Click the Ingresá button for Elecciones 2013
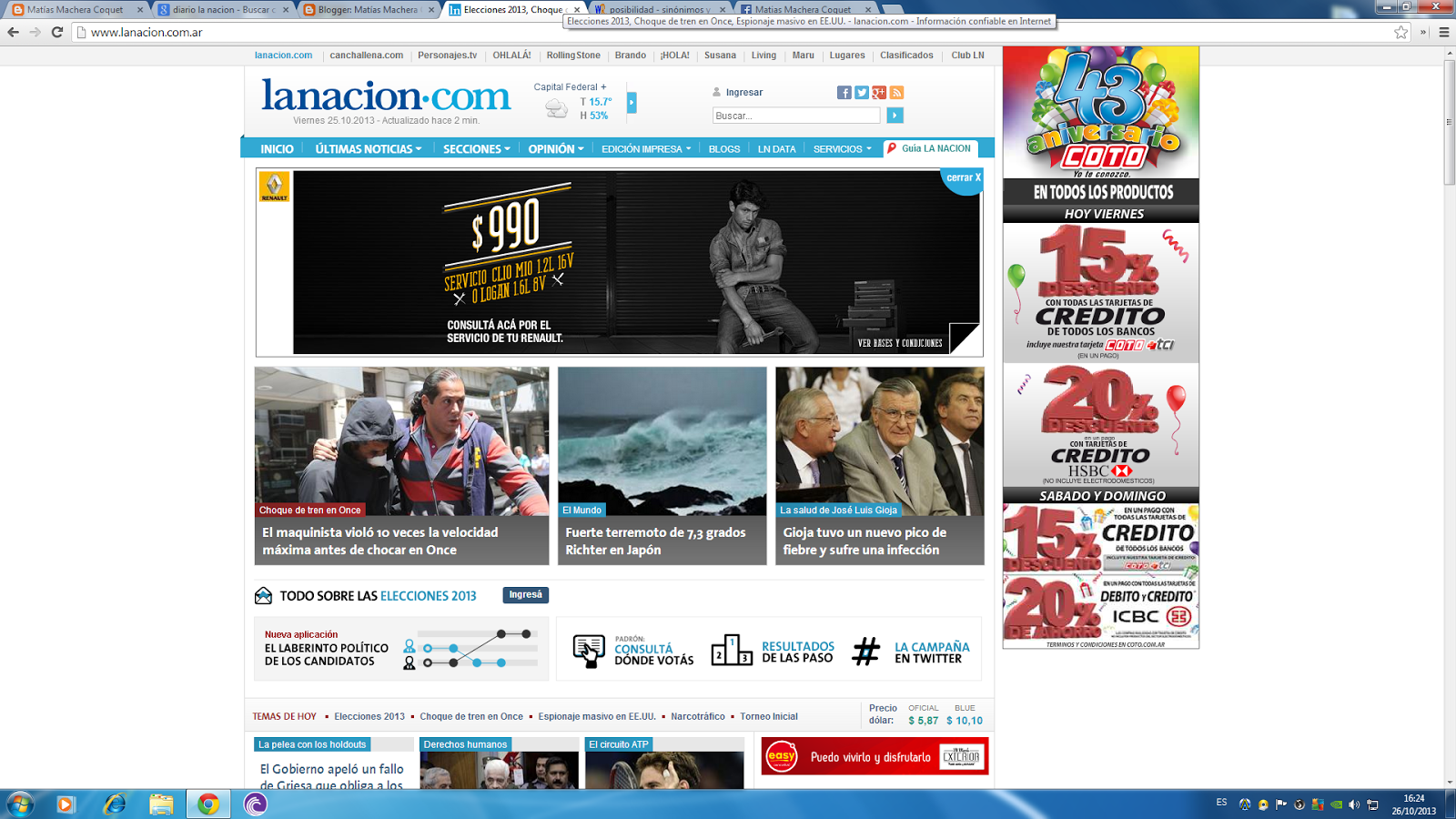The height and width of the screenshot is (819, 1456). tap(525, 595)
